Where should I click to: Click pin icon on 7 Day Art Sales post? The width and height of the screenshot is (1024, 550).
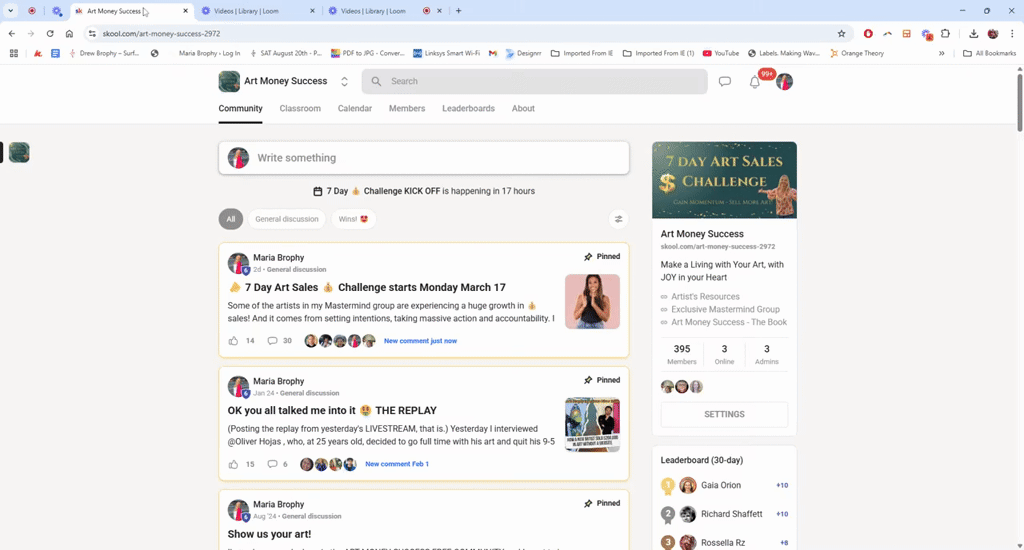pyautogui.click(x=588, y=257)
